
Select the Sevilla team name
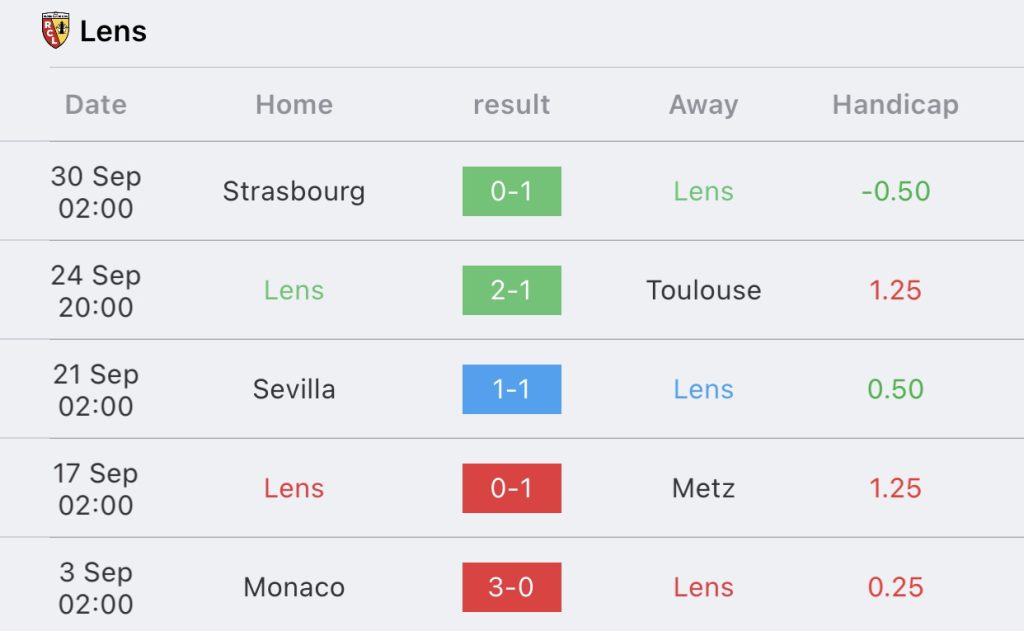pyautogui.click(x=294, y=389)
